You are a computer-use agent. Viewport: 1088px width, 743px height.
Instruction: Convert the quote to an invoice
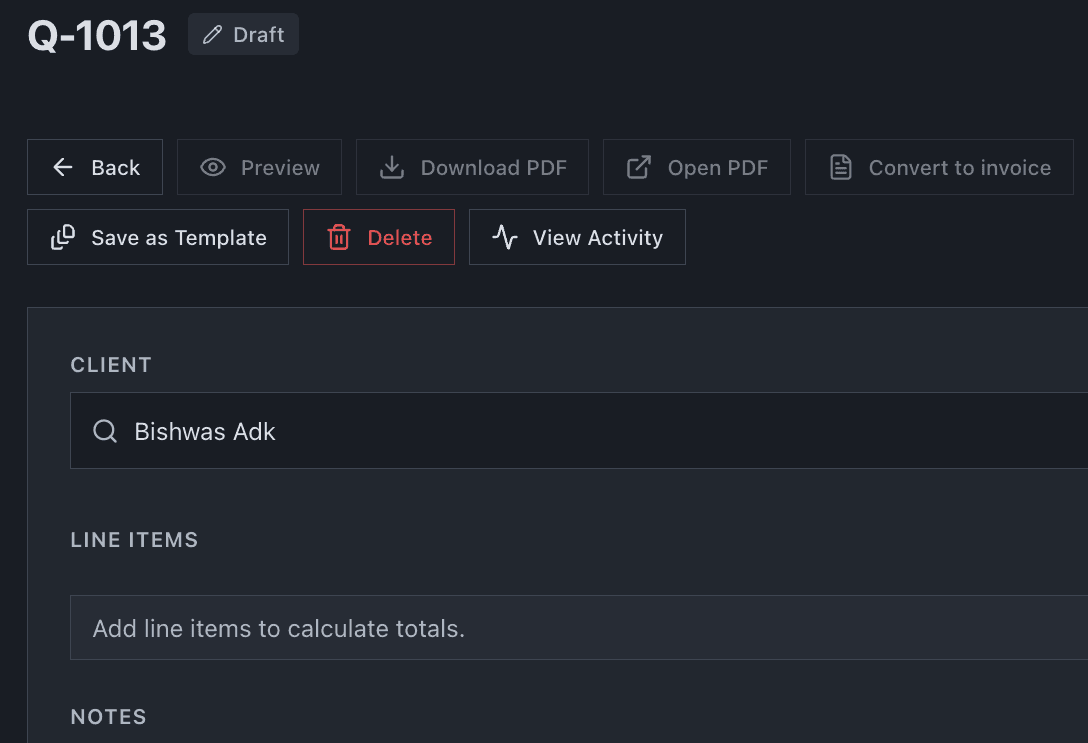point(938,167)
